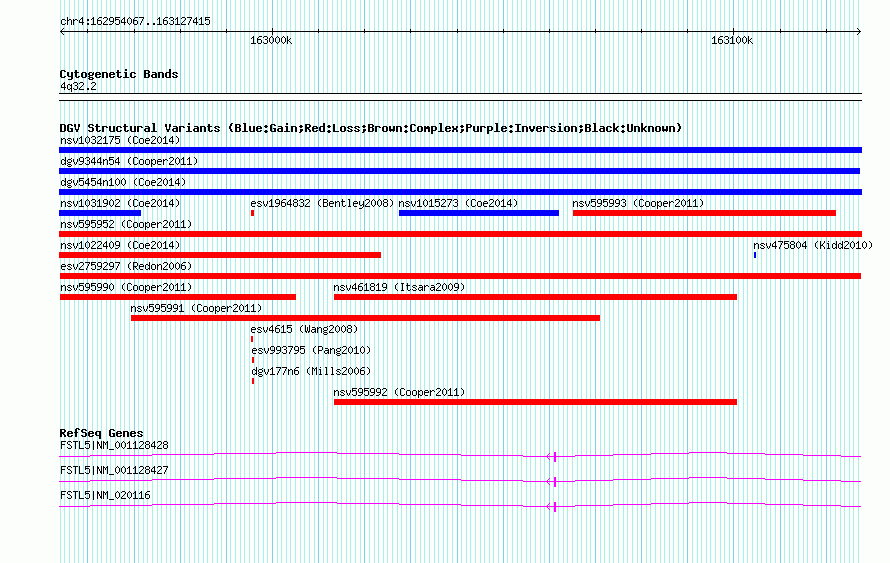Click the red nsv595991 loss bar
This screenshot has height=563, width=890.
click(366, 318)
